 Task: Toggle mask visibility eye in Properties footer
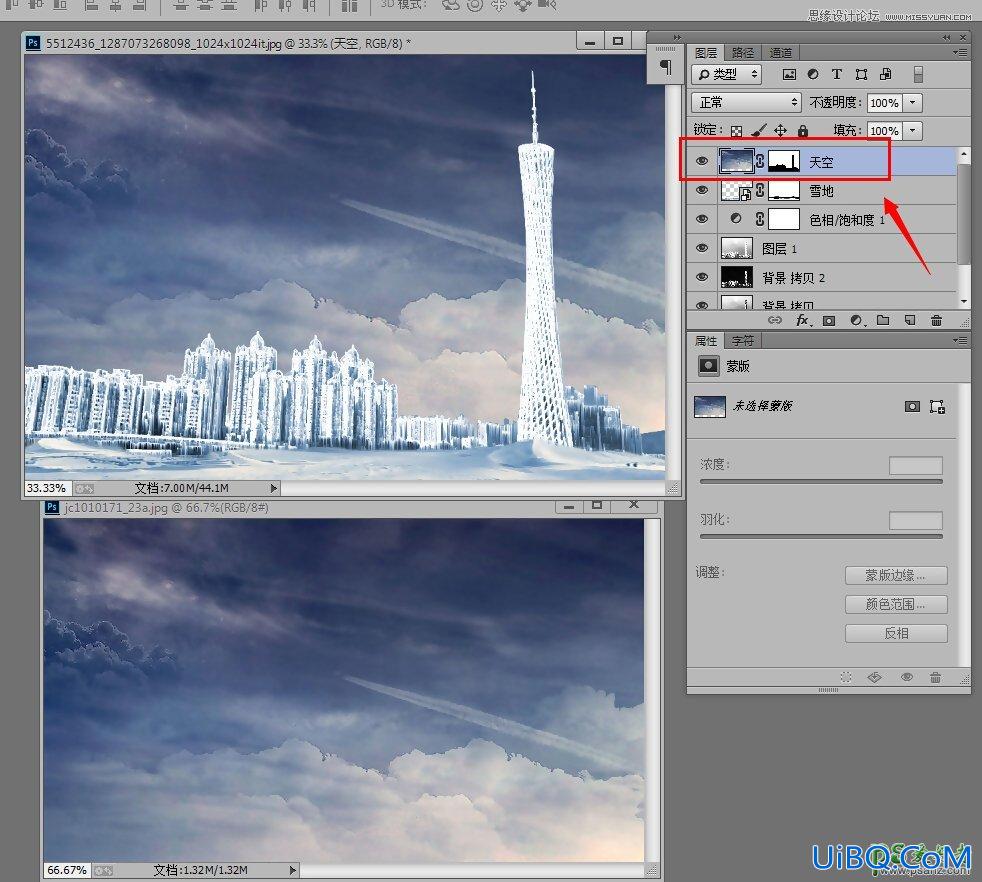[906, 677]
